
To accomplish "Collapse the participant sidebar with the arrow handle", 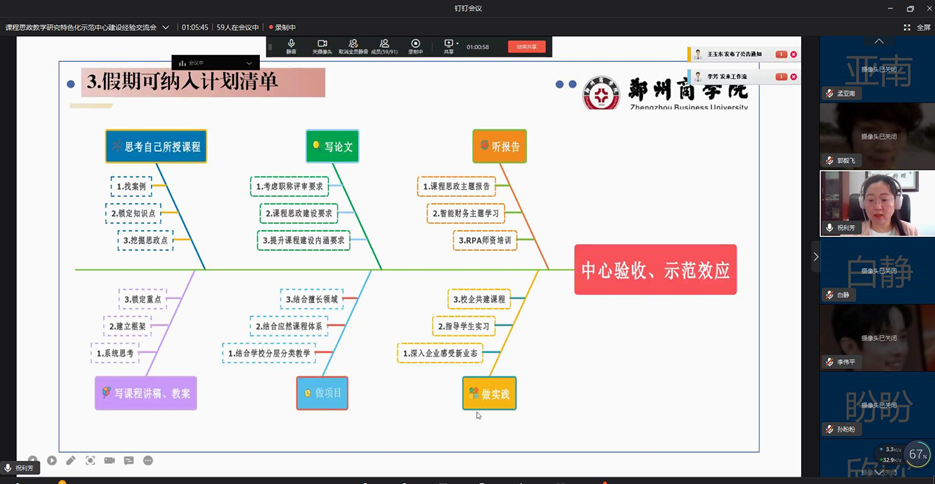I will pos(815,257).
